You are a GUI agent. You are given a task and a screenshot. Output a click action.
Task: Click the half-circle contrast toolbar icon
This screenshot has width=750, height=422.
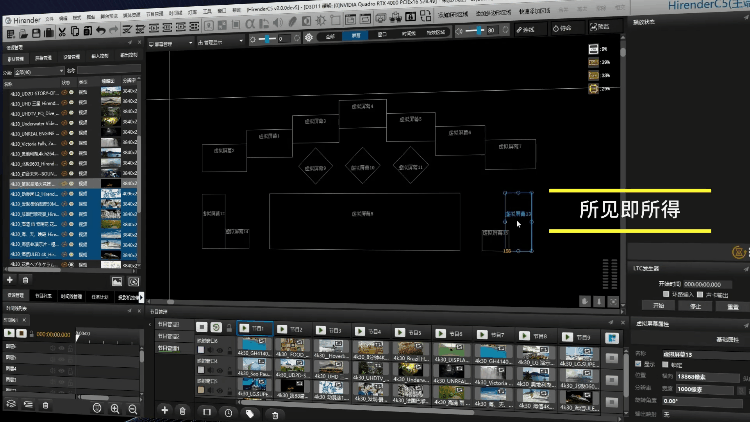(x=306, y=21)
